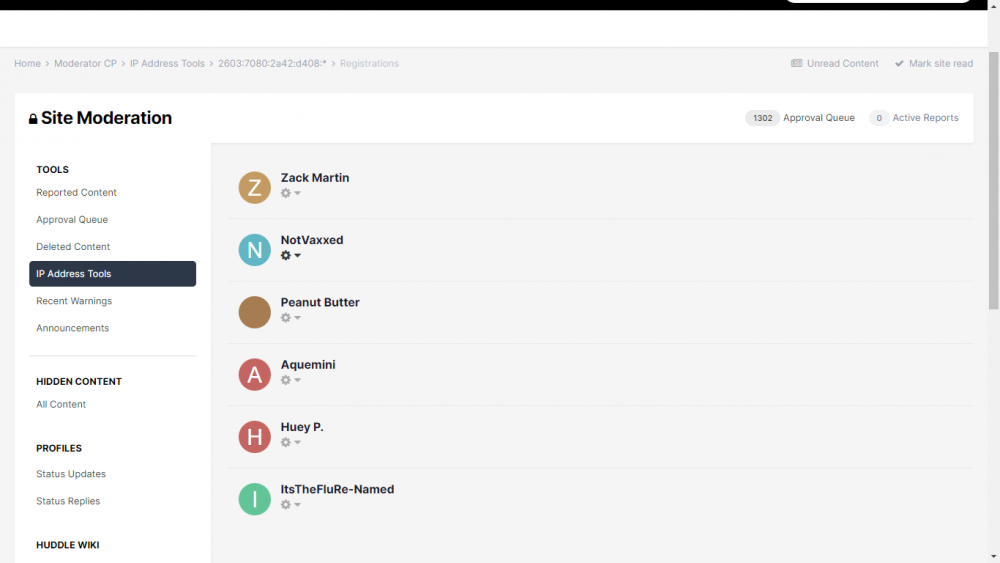Click the Unread Content newspaper icon
The height and width of the screenshot is (563, 1000).
[x=797, y=64]
